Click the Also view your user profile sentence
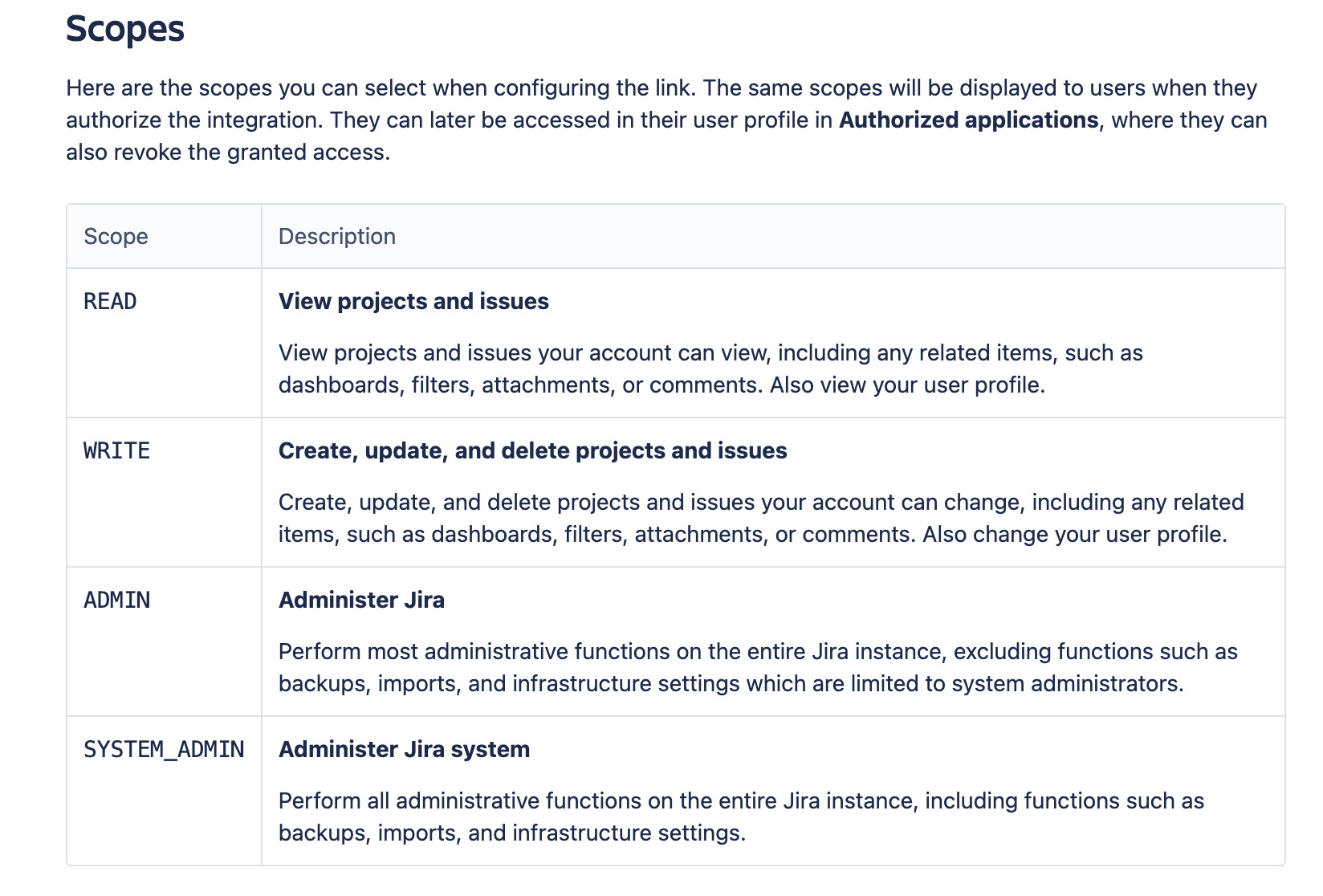 pos(907,385)
